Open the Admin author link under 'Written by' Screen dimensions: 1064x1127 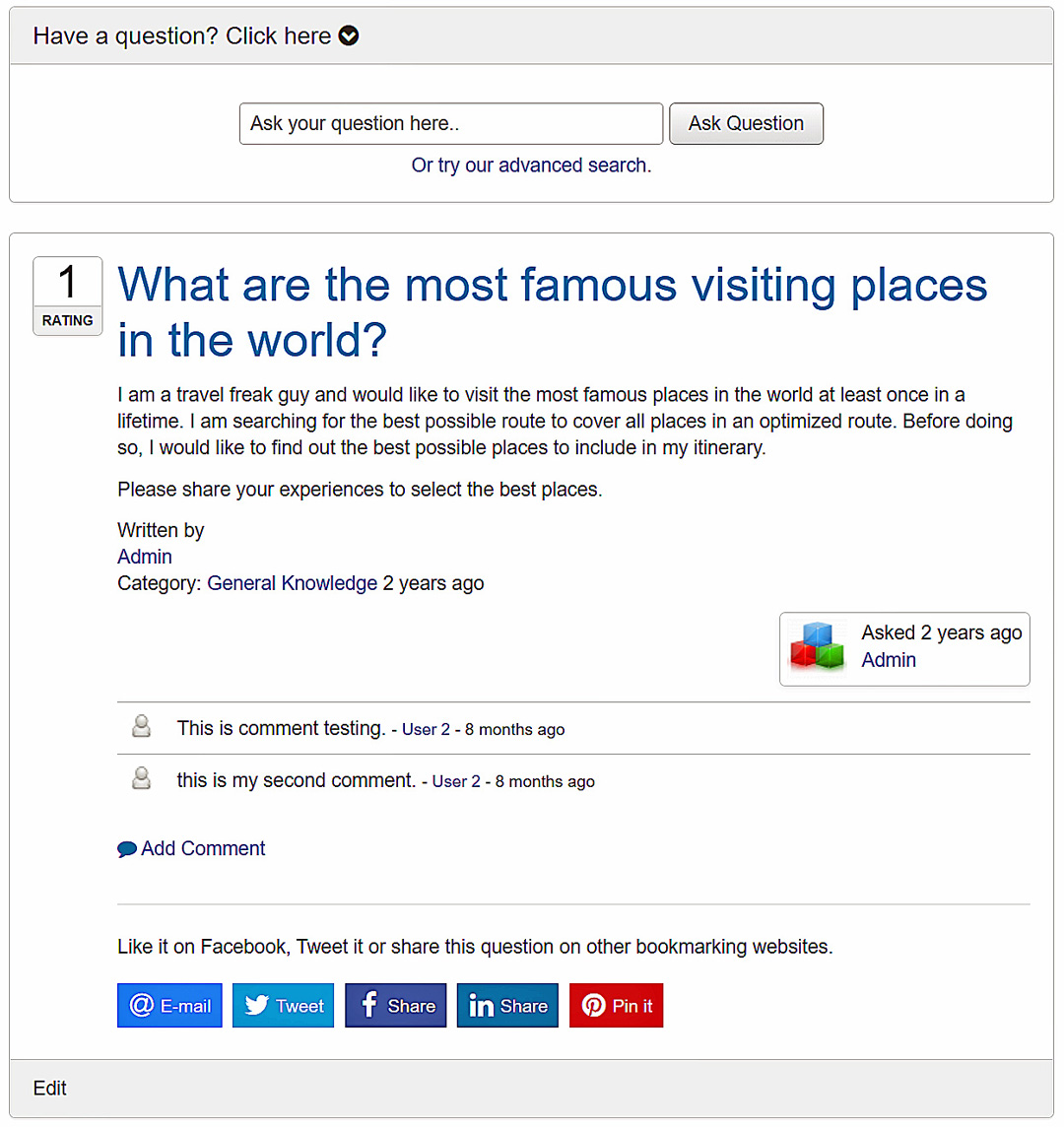pyautogui.click(x=145, y=557)
